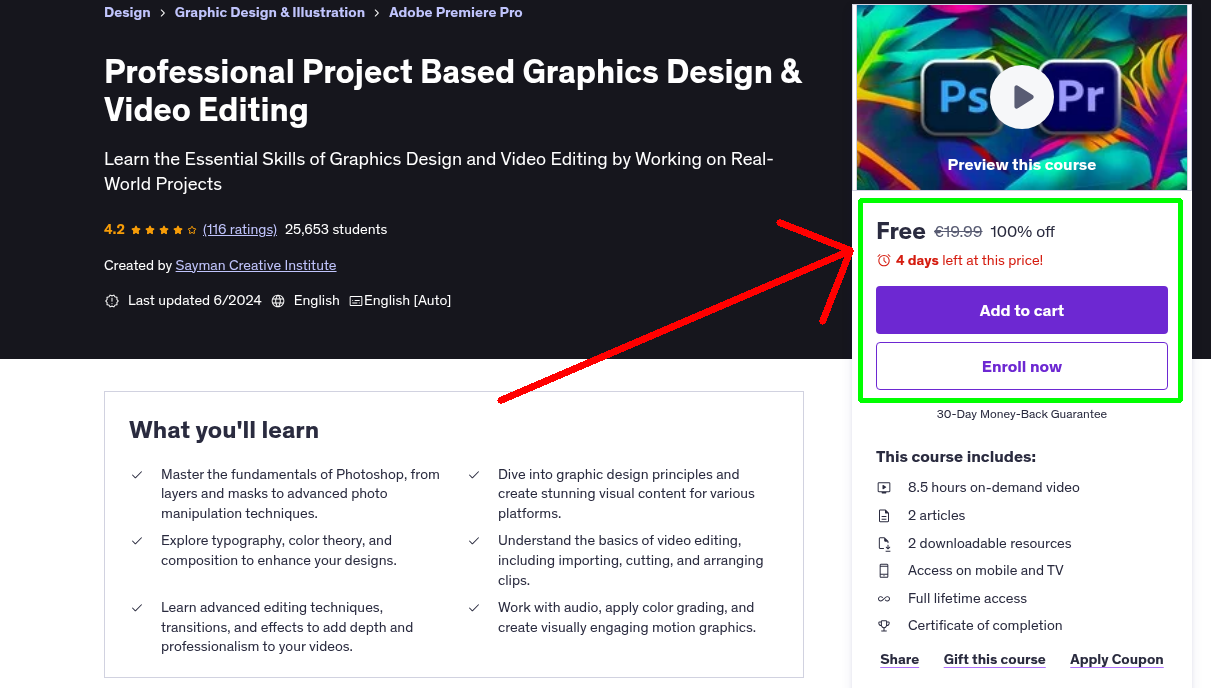
Task: Click the articles document icon
Action: pyautogui.click(x=884, y=516)
